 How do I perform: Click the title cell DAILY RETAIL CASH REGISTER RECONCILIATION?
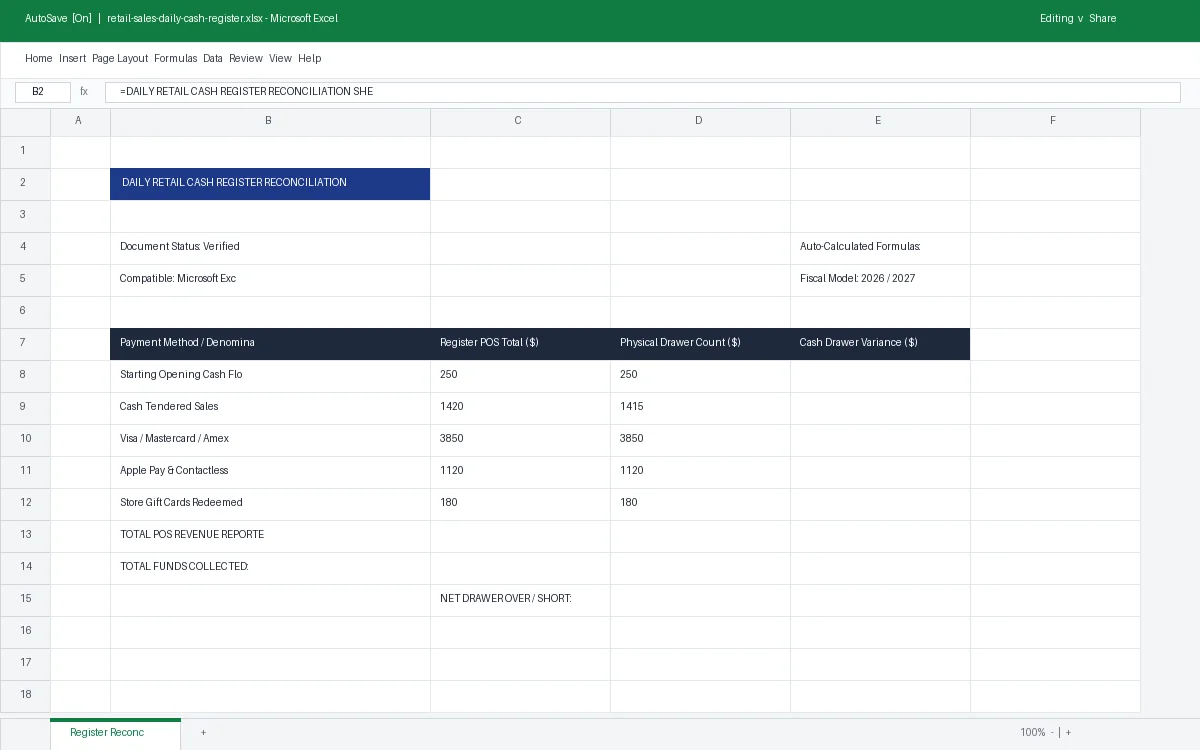click(270, 183)
